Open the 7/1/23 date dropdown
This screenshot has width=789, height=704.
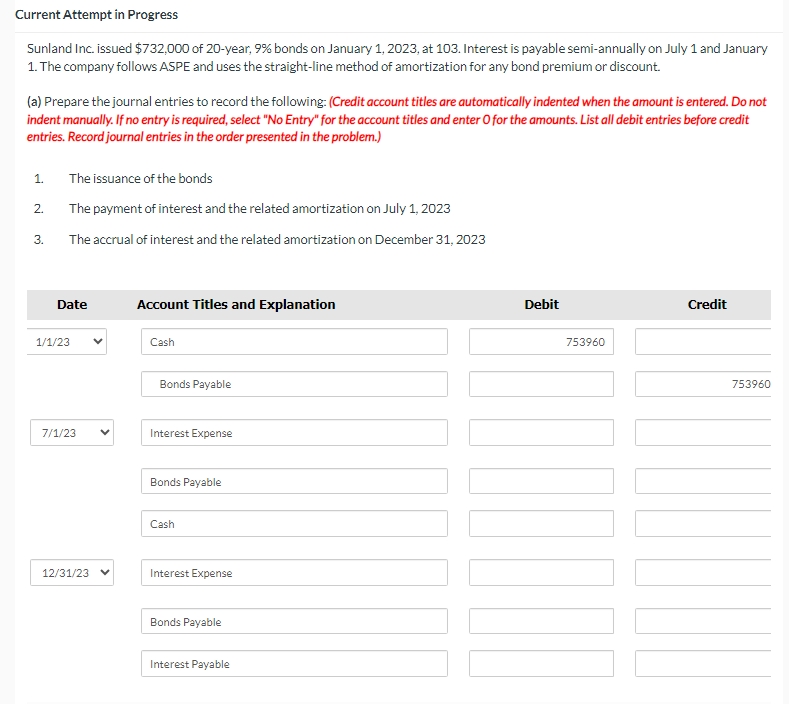(72, 432)
